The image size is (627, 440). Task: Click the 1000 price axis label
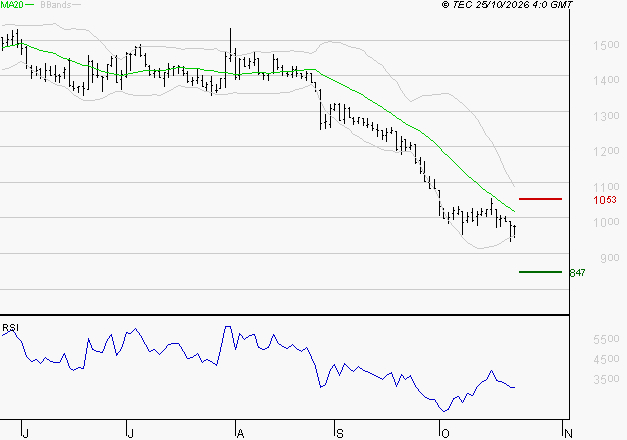(x=607, y=222)
